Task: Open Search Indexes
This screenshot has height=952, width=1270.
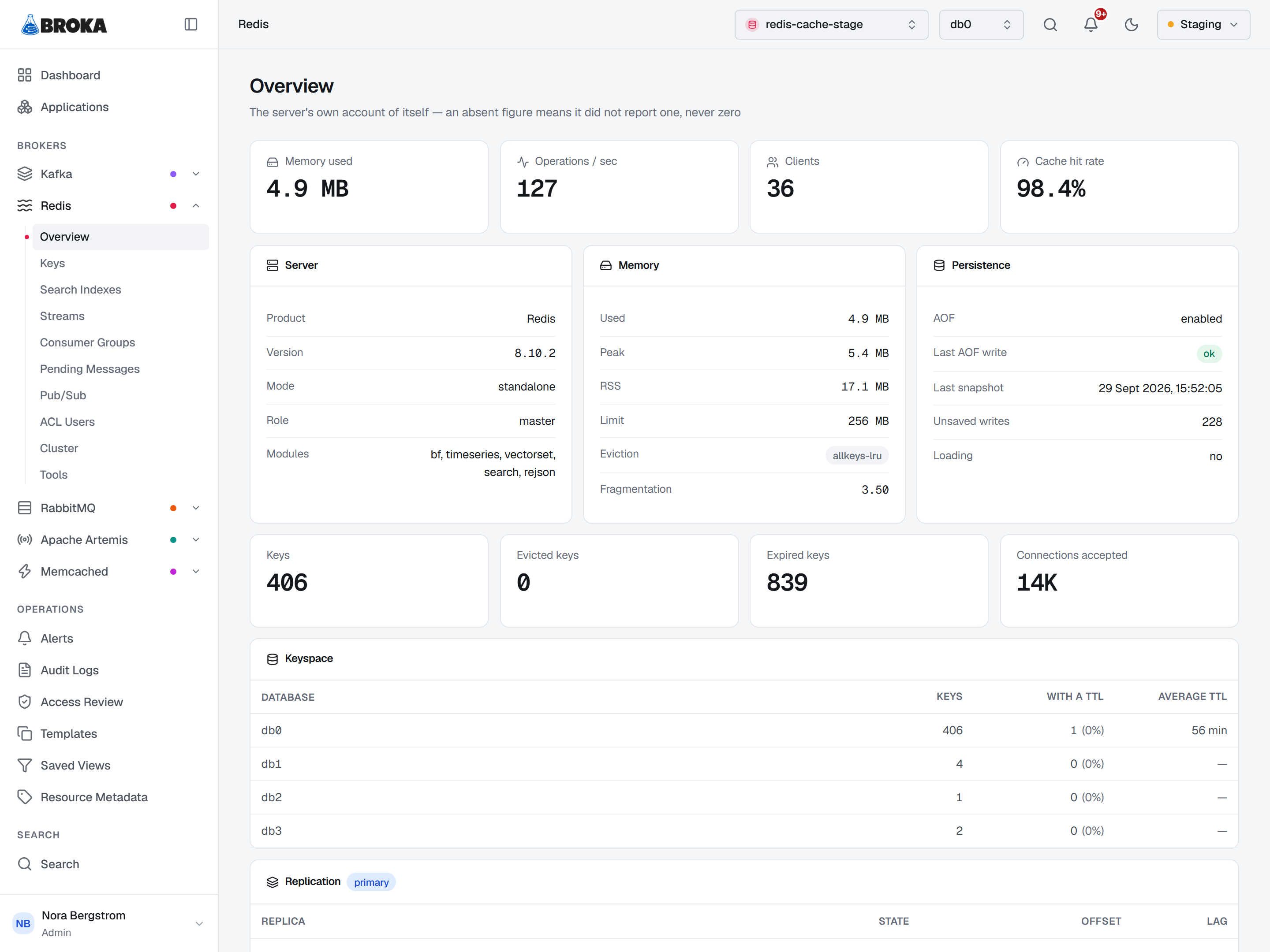Action: (x=120, y=290)
